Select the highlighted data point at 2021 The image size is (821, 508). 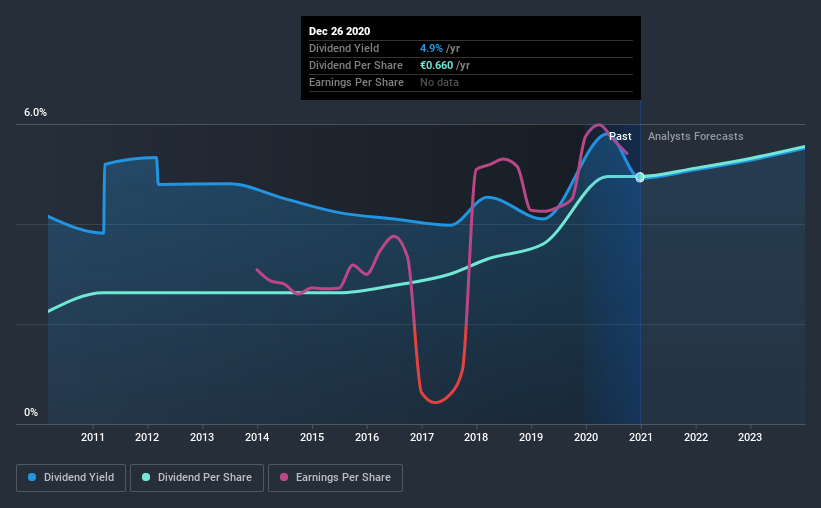click(640, 177)
